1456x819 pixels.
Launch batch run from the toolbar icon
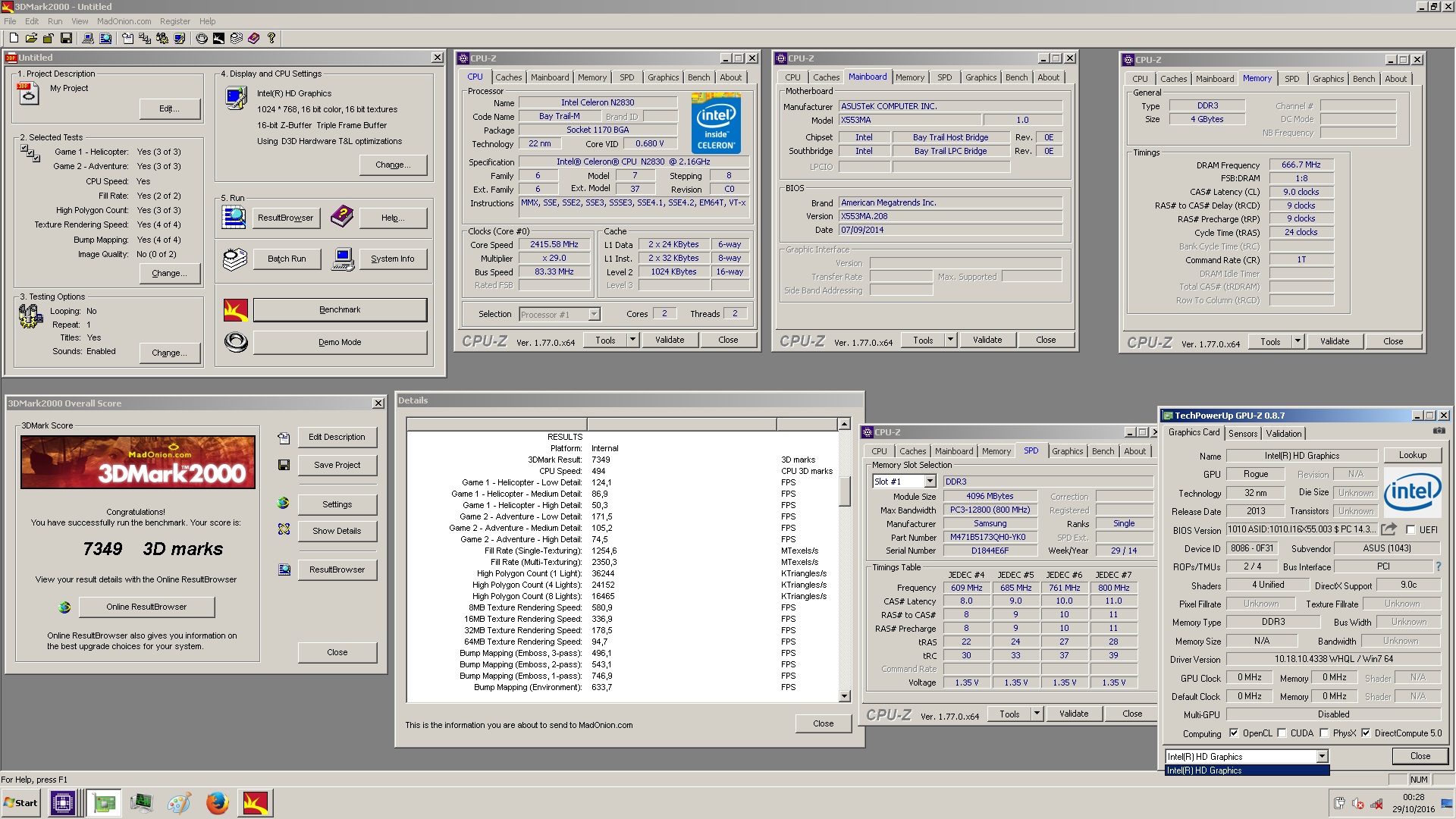(x=237, y=38)
